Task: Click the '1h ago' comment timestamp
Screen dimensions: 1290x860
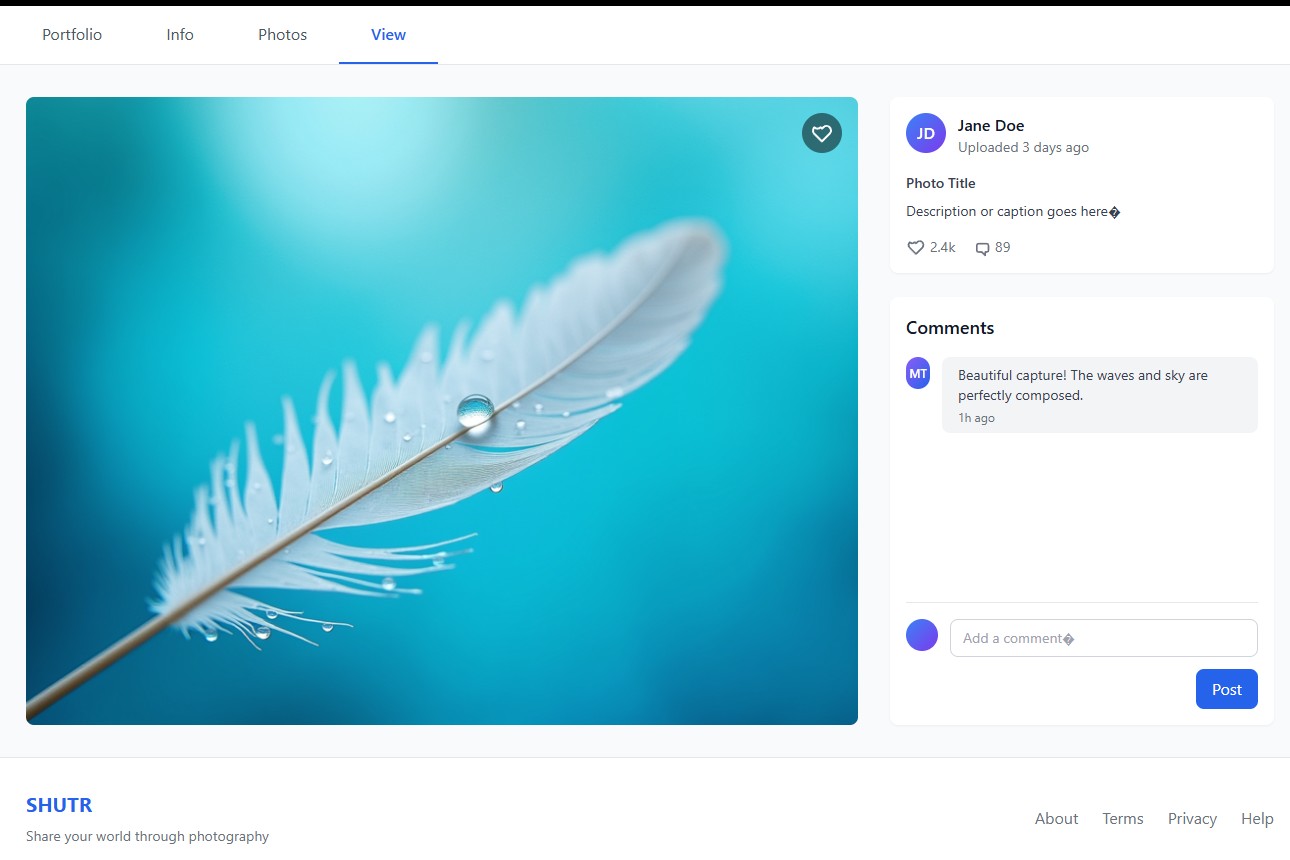Action: 976,418
